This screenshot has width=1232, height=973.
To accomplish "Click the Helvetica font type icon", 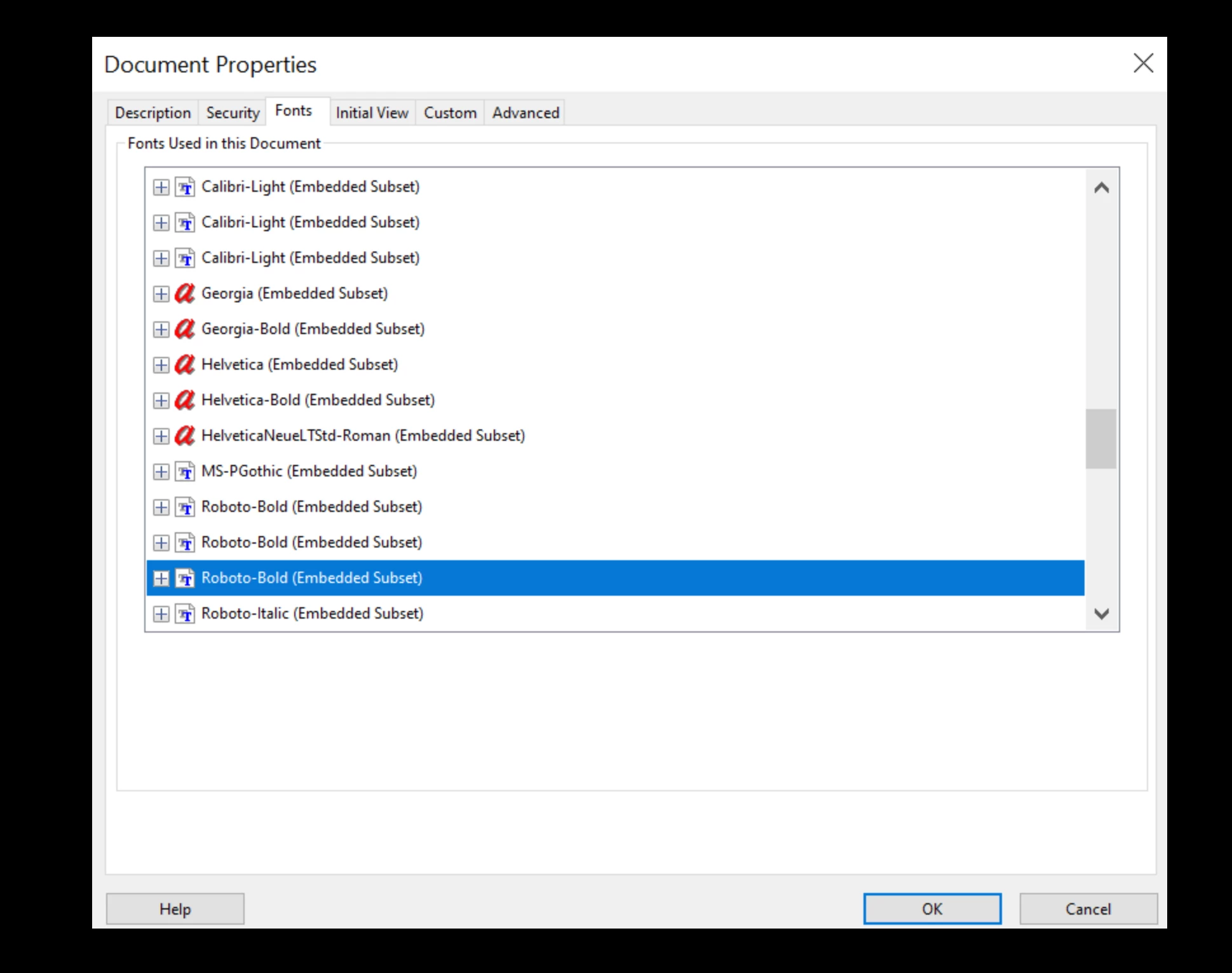I will point(185,365).
